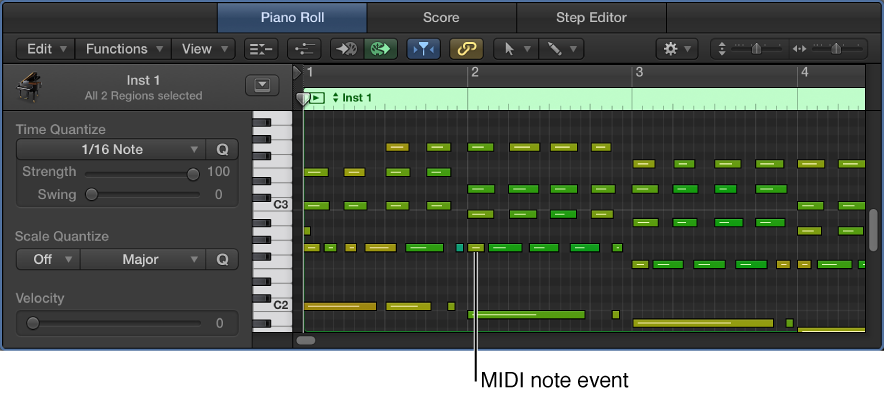The width and height of the screenshot is (886, 398).
Task: Click the Inst 1 region up-down arrows
Action: coord(335,98)
